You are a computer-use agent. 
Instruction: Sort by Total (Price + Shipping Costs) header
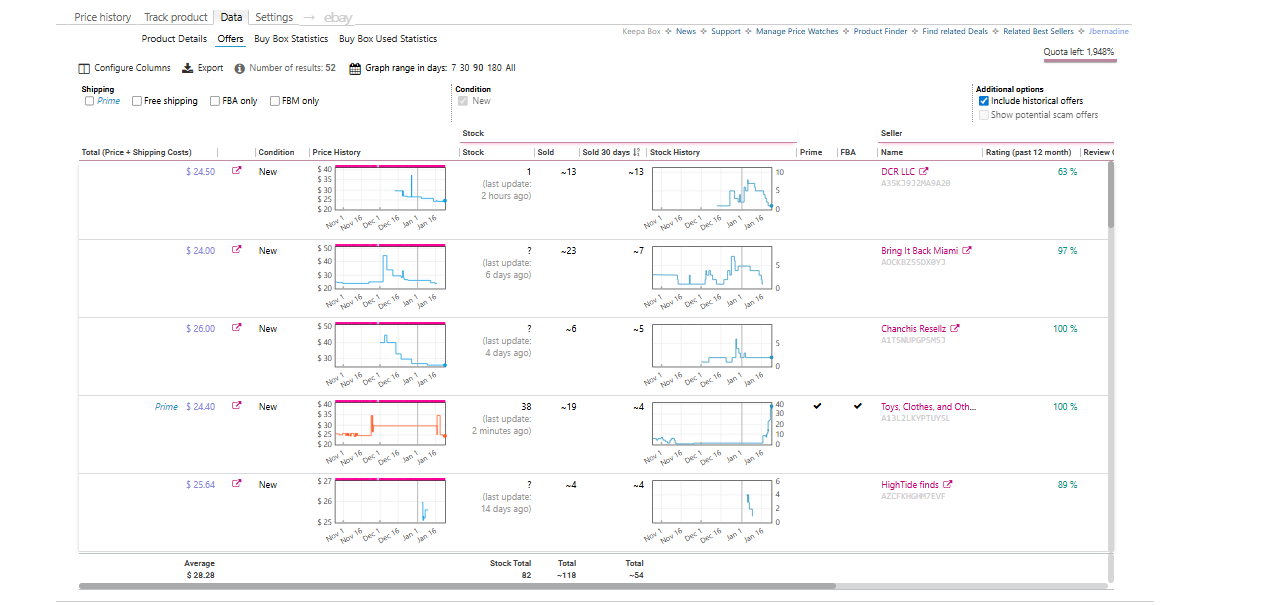coord(136,153)
